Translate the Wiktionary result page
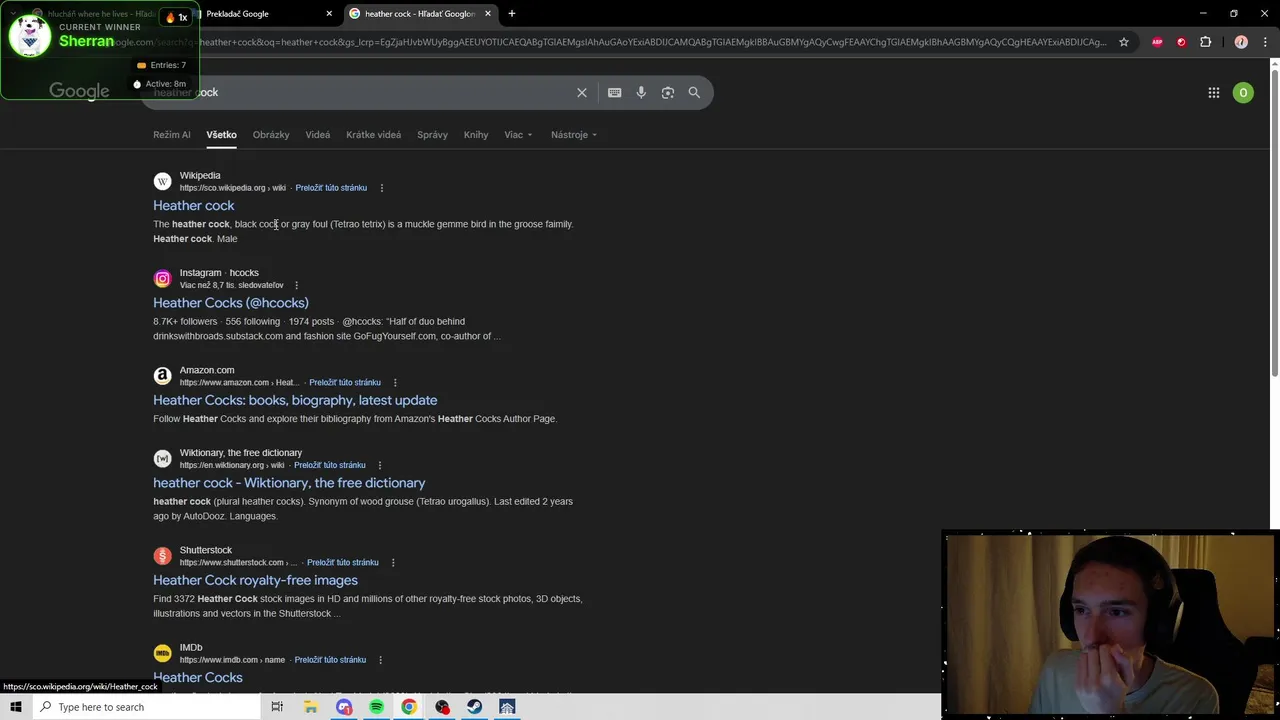 [x=330, y=465]
